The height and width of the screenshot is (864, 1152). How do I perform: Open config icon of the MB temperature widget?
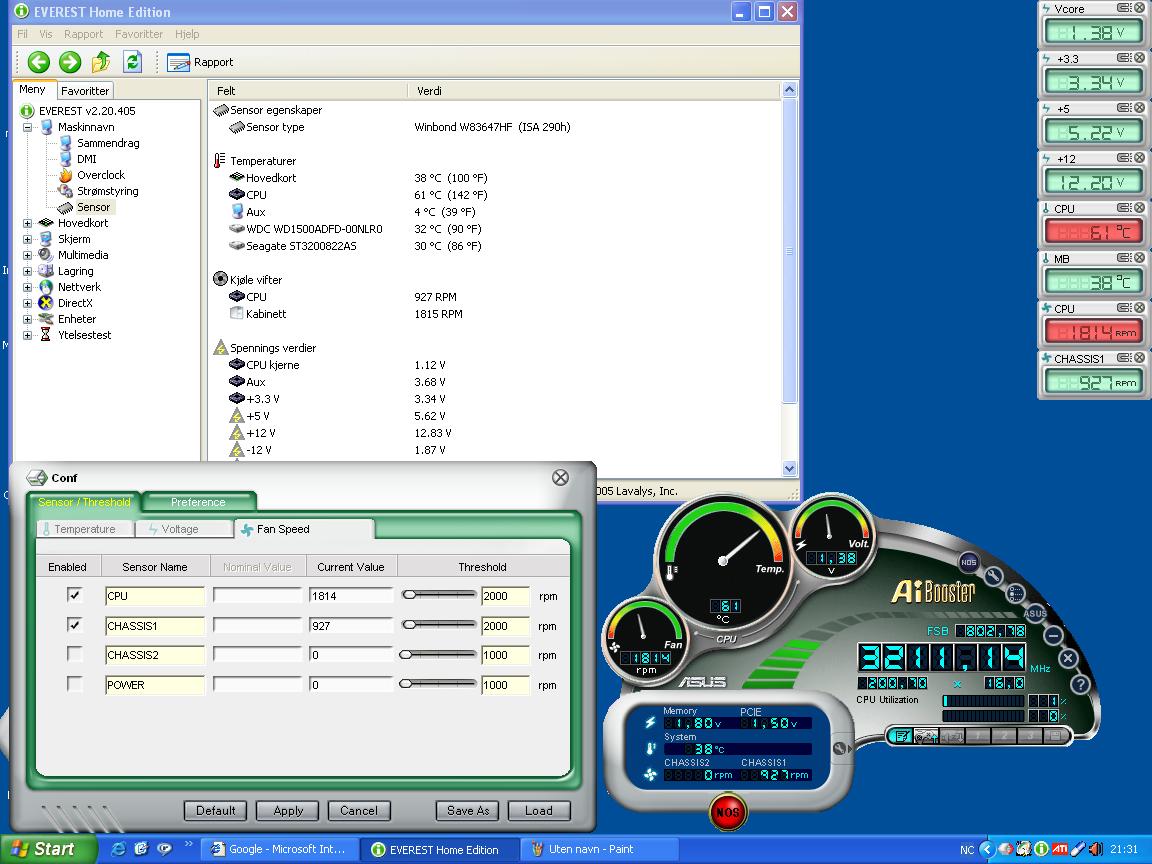pyautogui.click(x=1124, y=258)
